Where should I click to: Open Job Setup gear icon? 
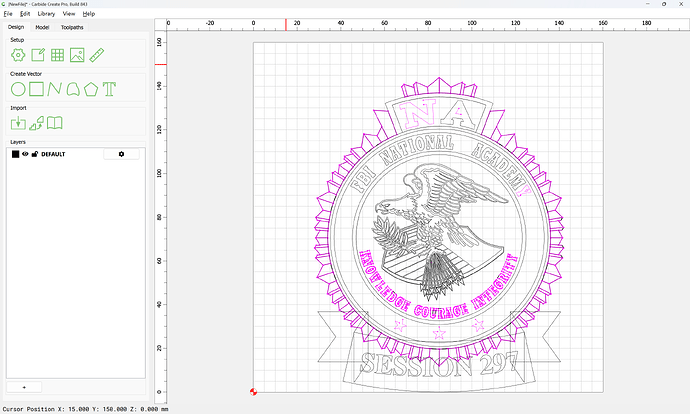(x=18, y=55)
